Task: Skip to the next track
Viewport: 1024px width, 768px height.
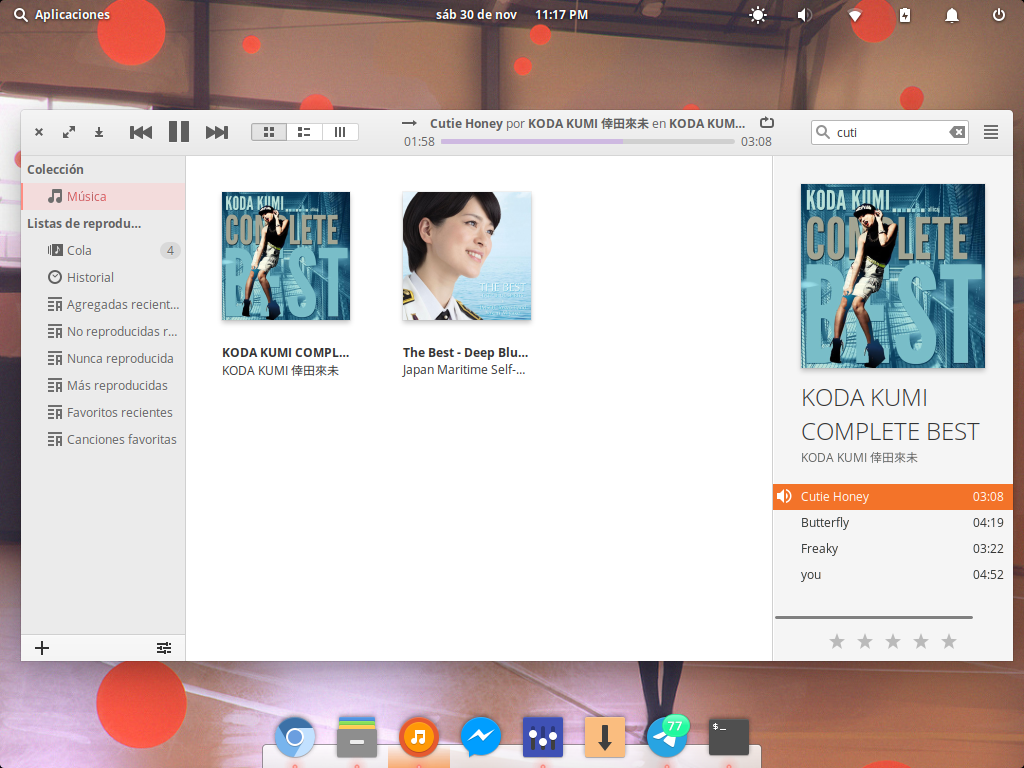Action: pyautogui.click(x=217, y=133)
